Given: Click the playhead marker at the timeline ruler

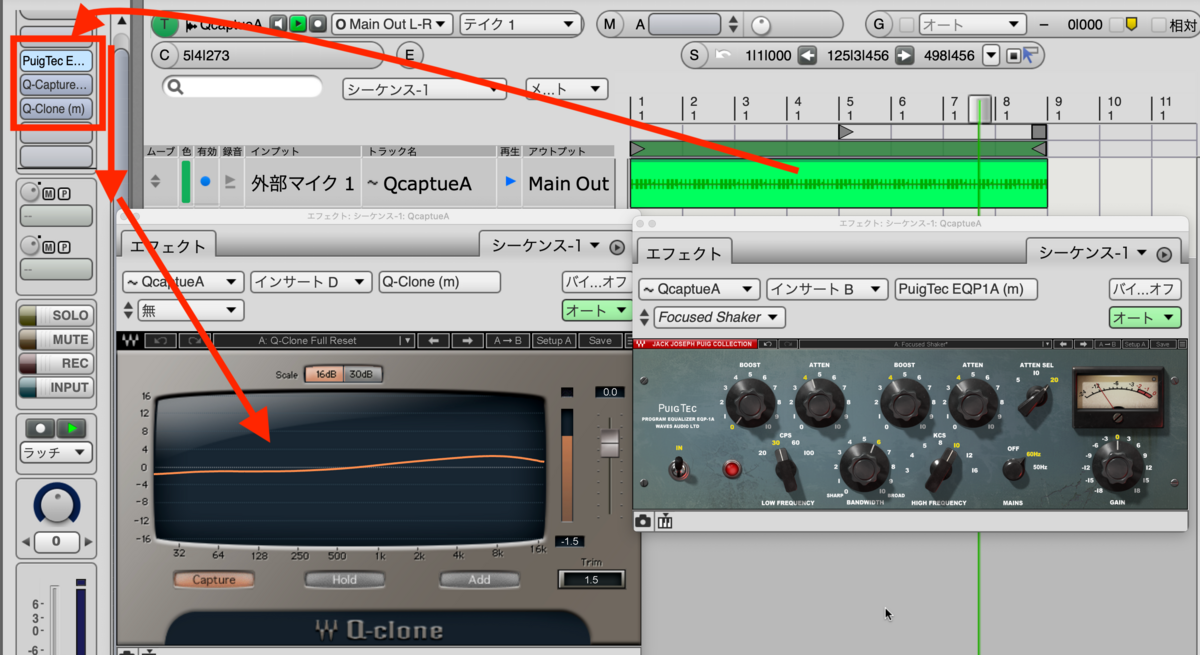Looking at the screenshot, I should click(980, 107).
